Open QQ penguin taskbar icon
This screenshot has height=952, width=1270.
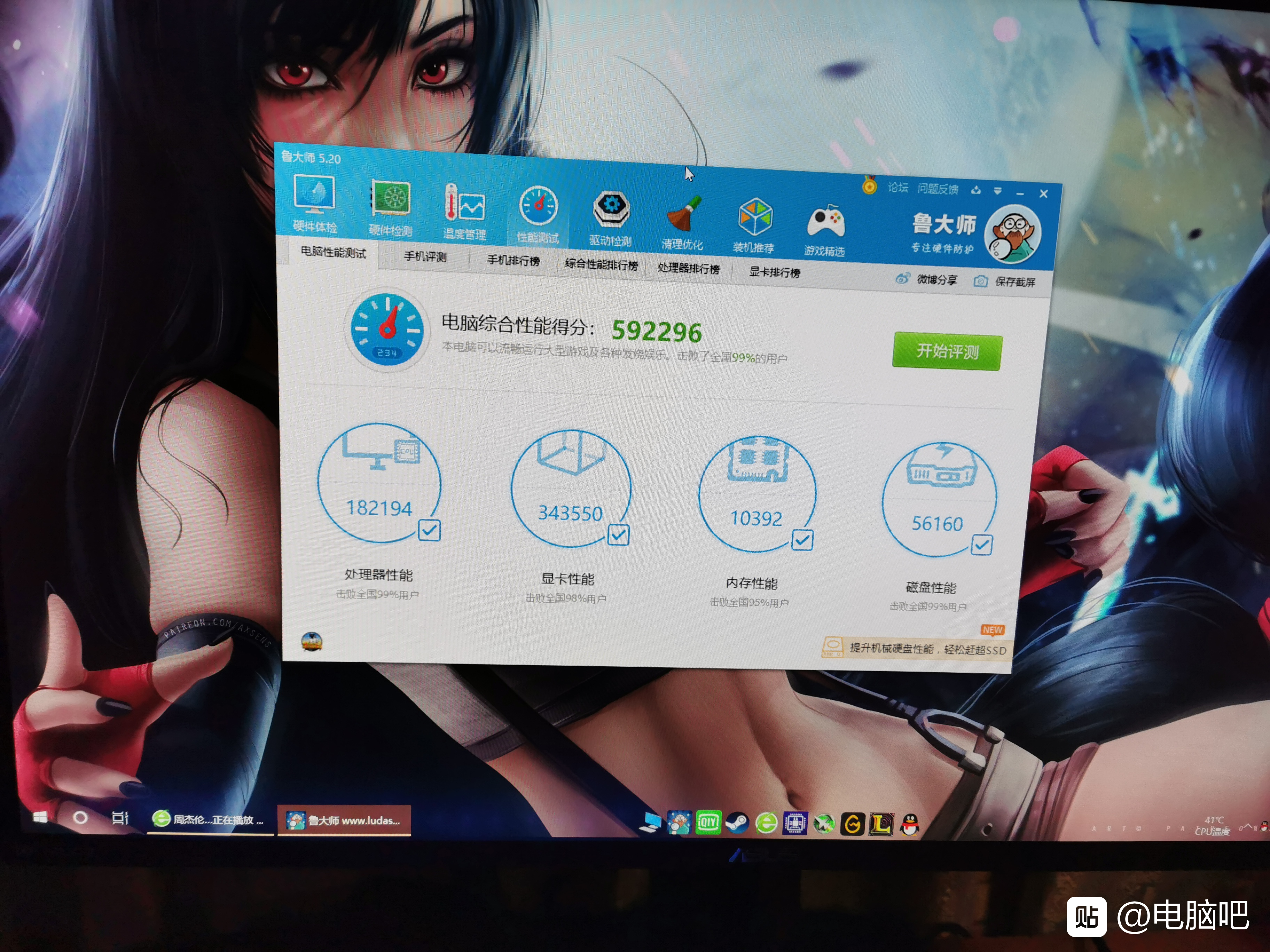(909, 825)
